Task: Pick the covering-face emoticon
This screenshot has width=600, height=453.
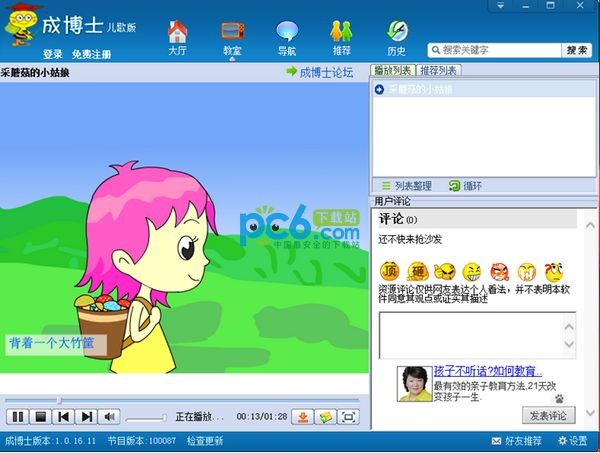Action: pos(527,272)
